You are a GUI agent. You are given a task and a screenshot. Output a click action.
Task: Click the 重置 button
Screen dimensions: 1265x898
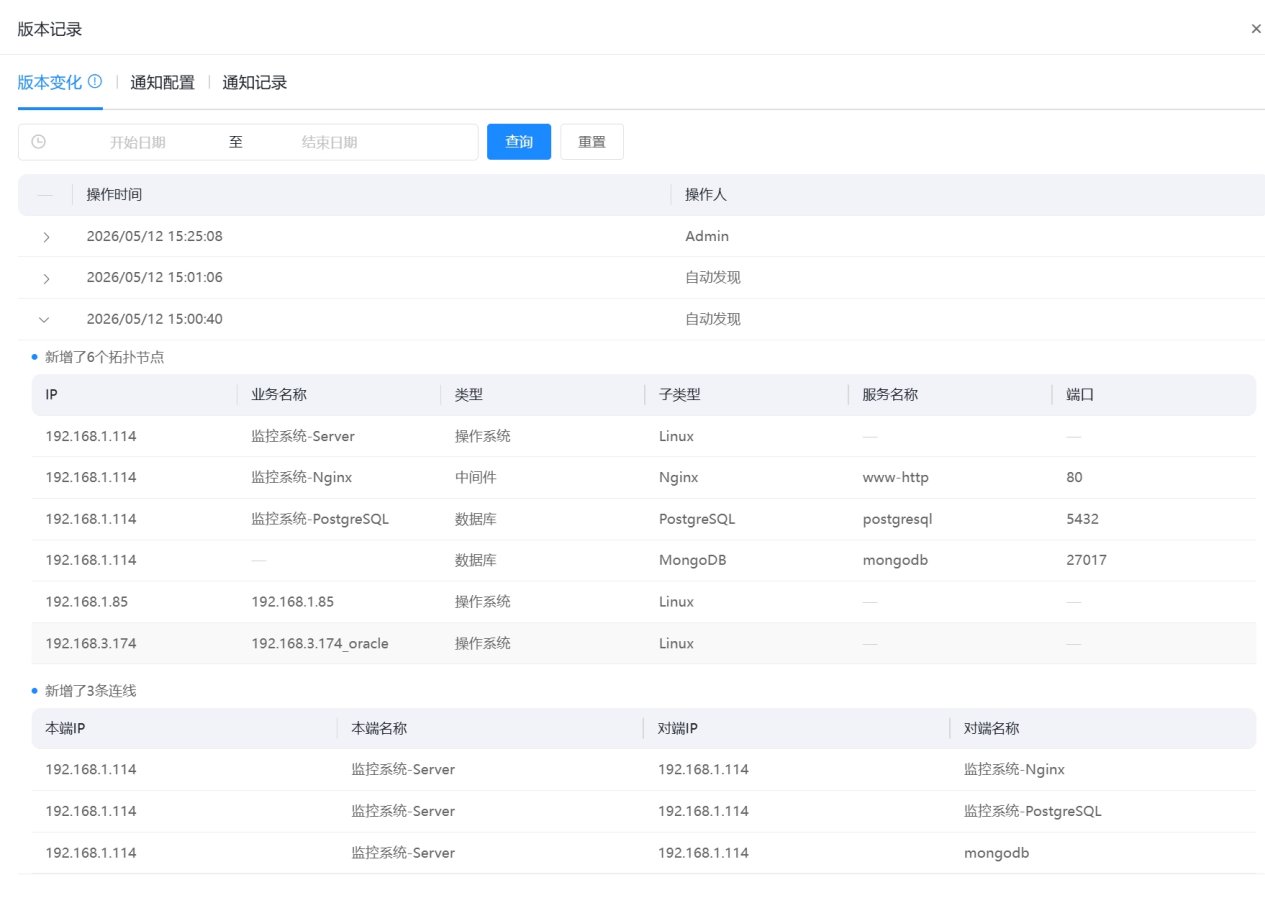click(x=592, y=142)
